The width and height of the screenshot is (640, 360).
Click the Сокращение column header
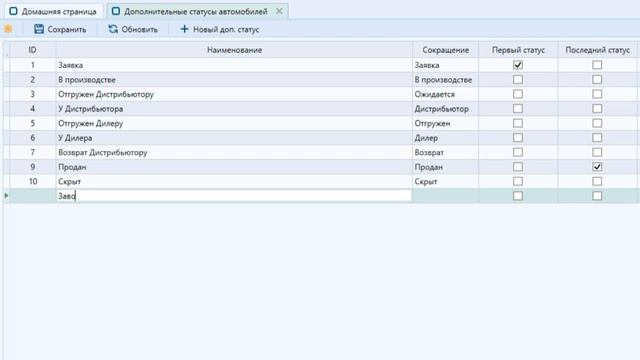445,50
